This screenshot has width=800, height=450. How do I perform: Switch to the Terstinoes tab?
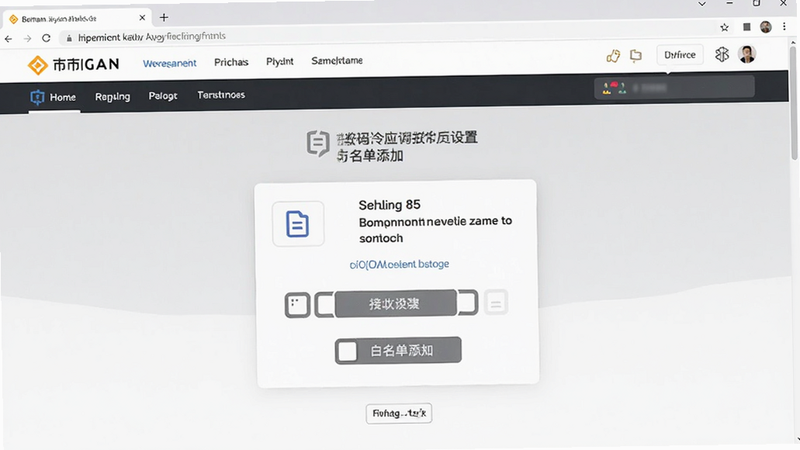pos(221,95)
